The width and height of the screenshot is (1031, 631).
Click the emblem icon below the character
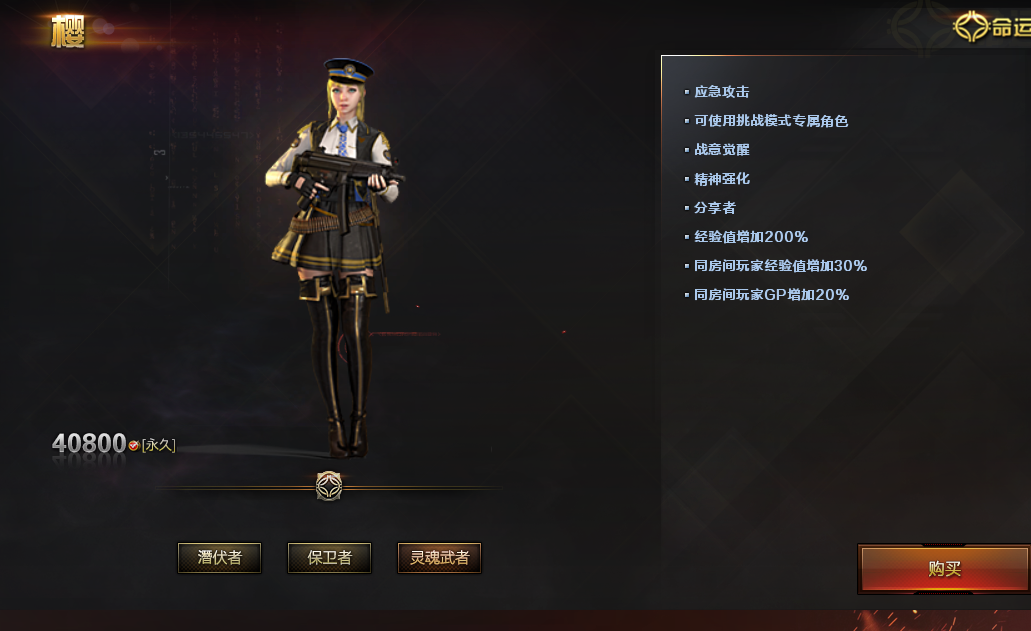pos(329,486)
